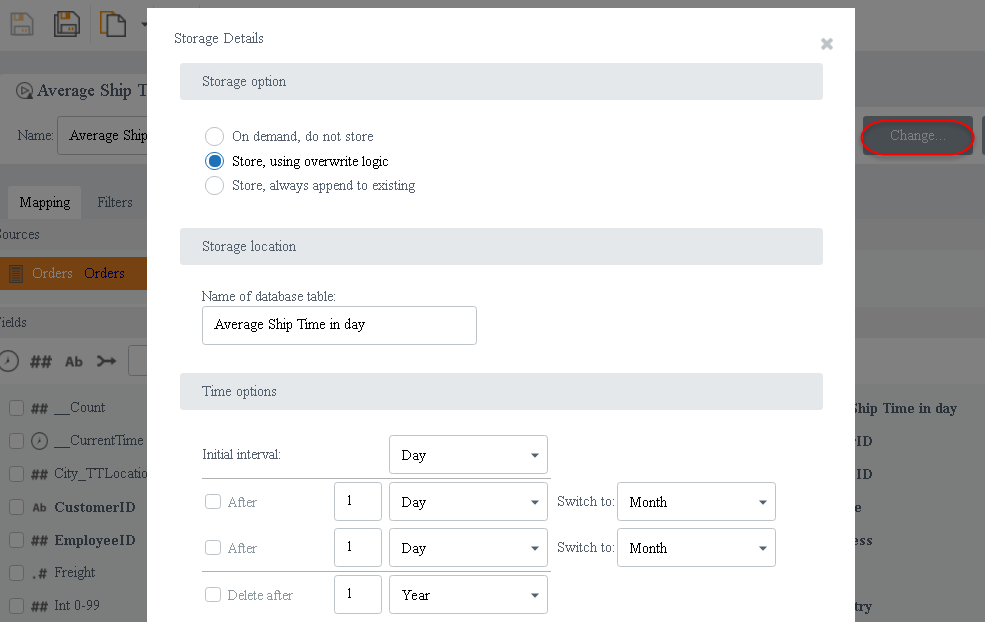The height and width of the screenshot is (622, 985).
Task: Tick the first 'After' checkbox
Action: (213, 502)
